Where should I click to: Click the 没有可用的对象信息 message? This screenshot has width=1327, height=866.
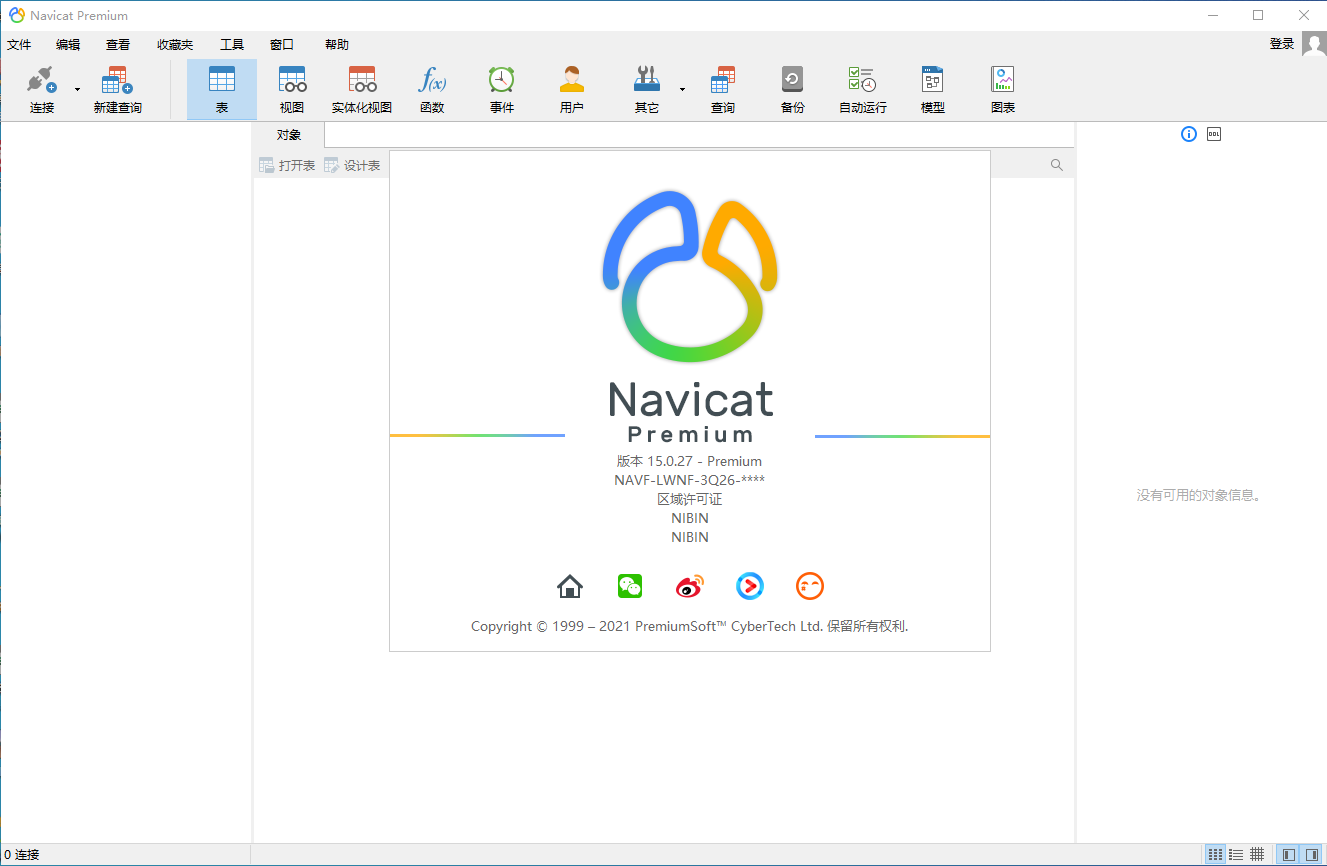point(1200,495)
